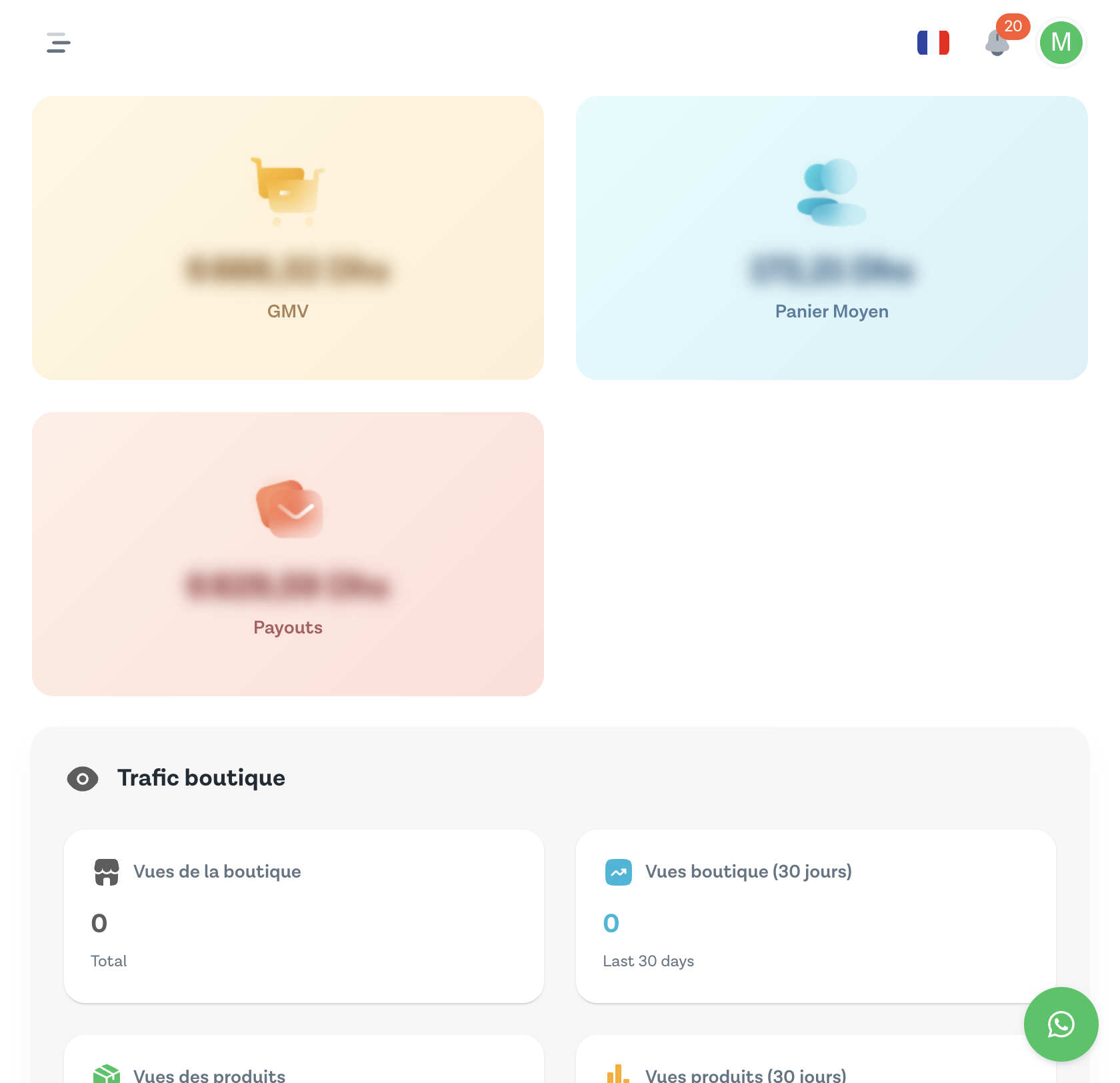
Task: Open notifications bell with 20 badge
Action: (x=997, y=43)
